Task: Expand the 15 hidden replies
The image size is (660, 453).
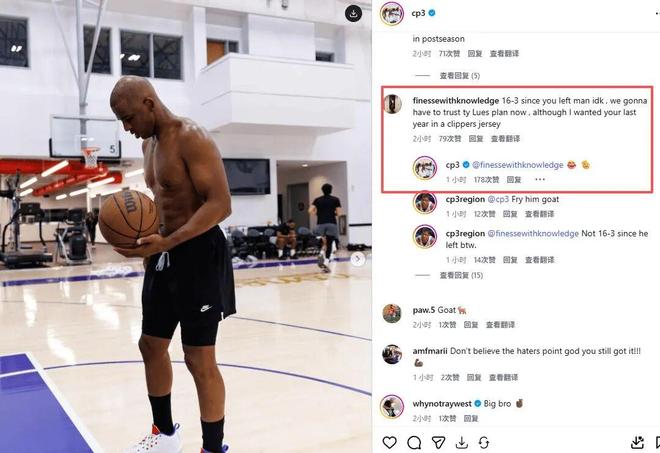Action: 461,275
